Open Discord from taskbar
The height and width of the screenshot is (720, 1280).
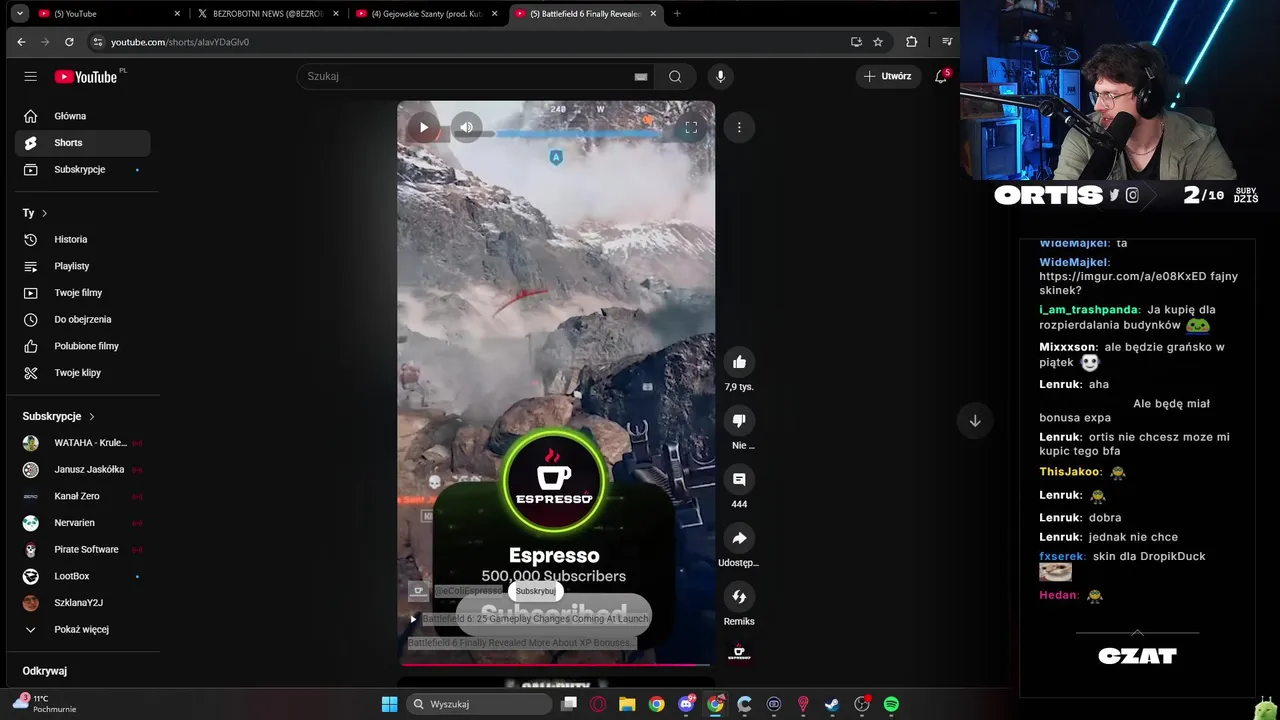tap(686, 704)
